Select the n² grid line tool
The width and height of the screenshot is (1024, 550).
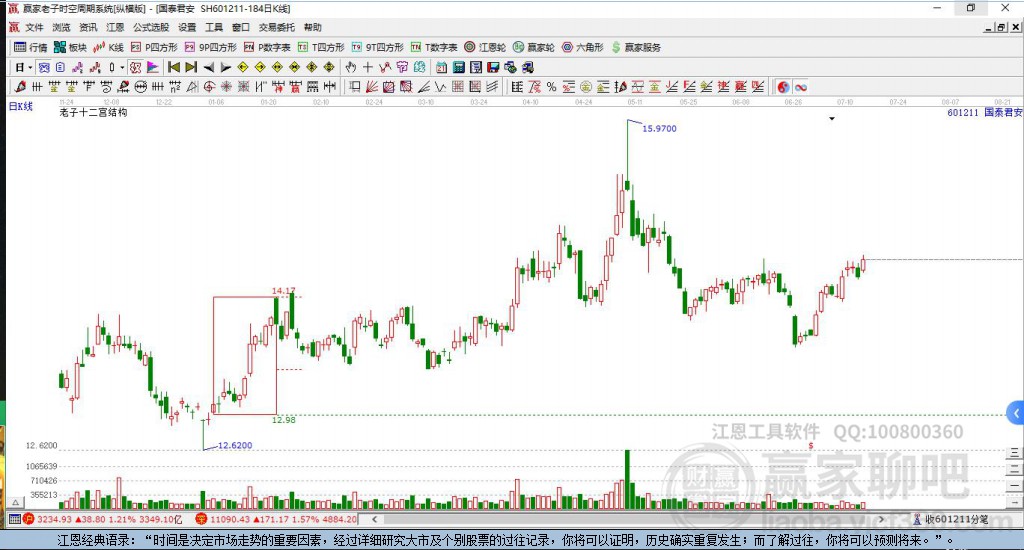click(x=174, y=87)
